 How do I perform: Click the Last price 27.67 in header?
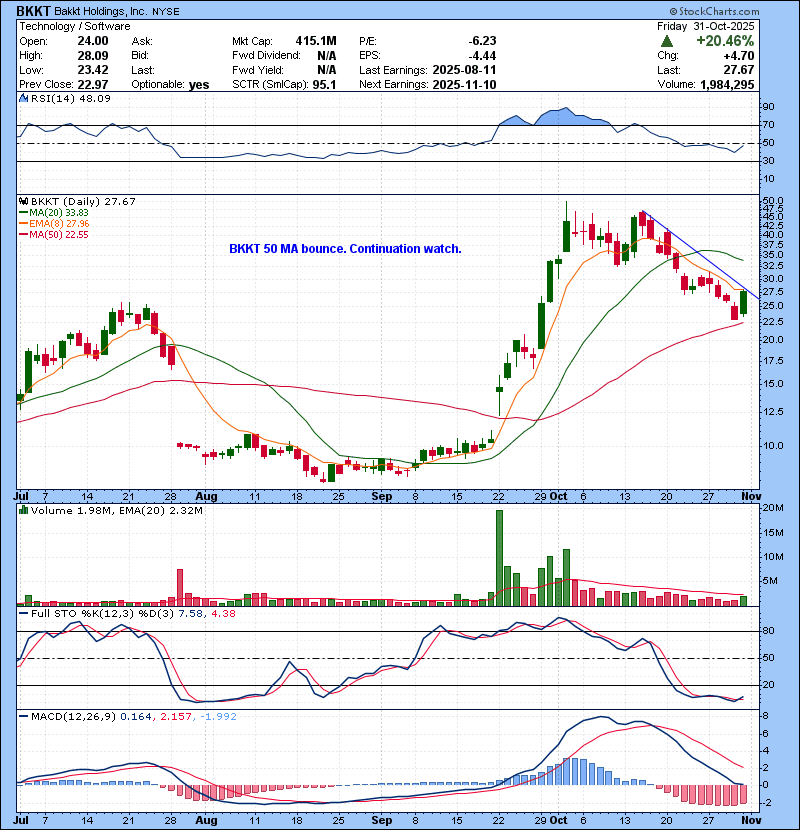740,70
